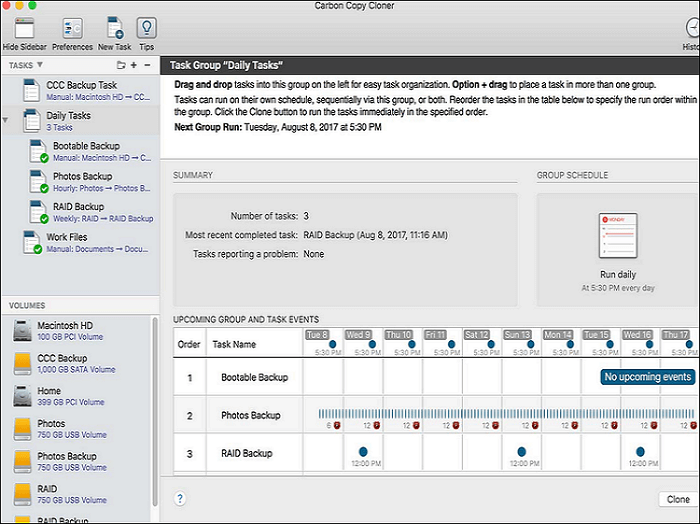This screenshot has width=700, height=524.
Task: Click RAID Backup's Wed 9 12:00 PM event
Action: pyautogui.click(x=363, y=451)
